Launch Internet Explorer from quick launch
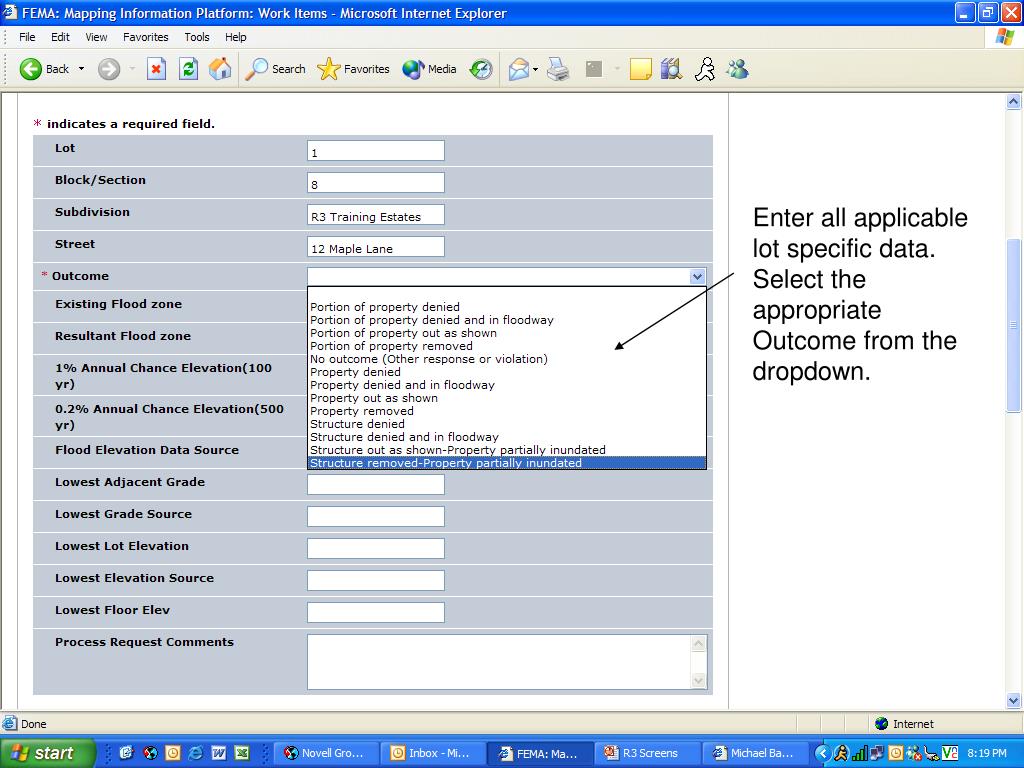 [195, 753]
